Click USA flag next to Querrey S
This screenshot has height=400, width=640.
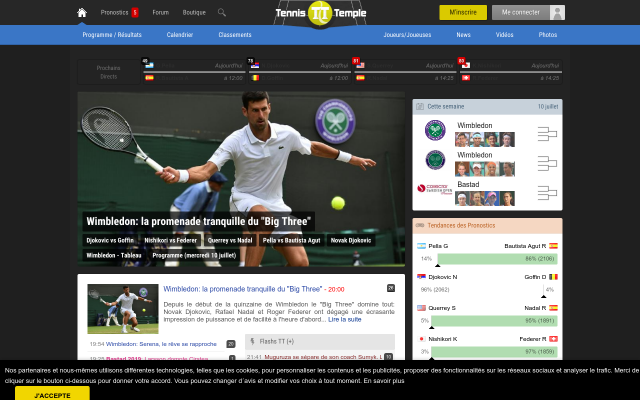(421, 308)
